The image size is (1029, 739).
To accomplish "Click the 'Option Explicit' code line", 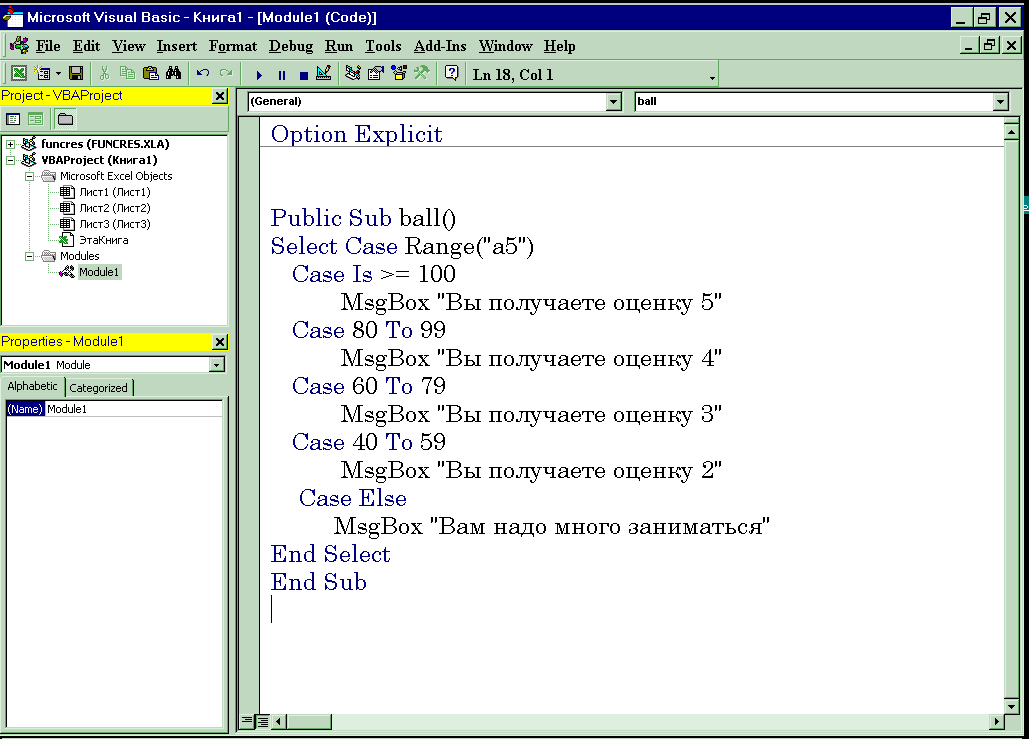I will click(x=356, y=134).
